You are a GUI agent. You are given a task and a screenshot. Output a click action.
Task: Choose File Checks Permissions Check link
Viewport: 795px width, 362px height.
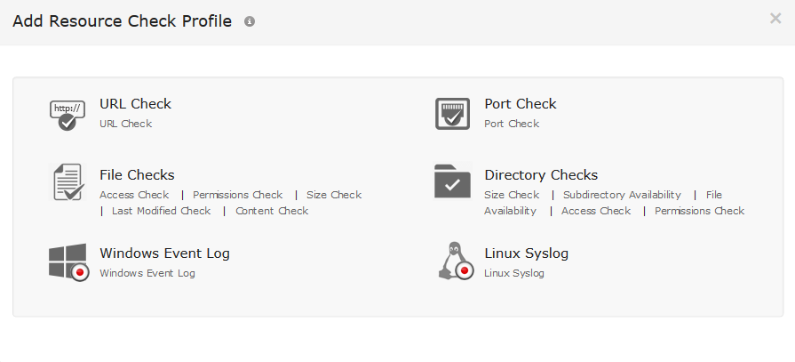point(237,195)
